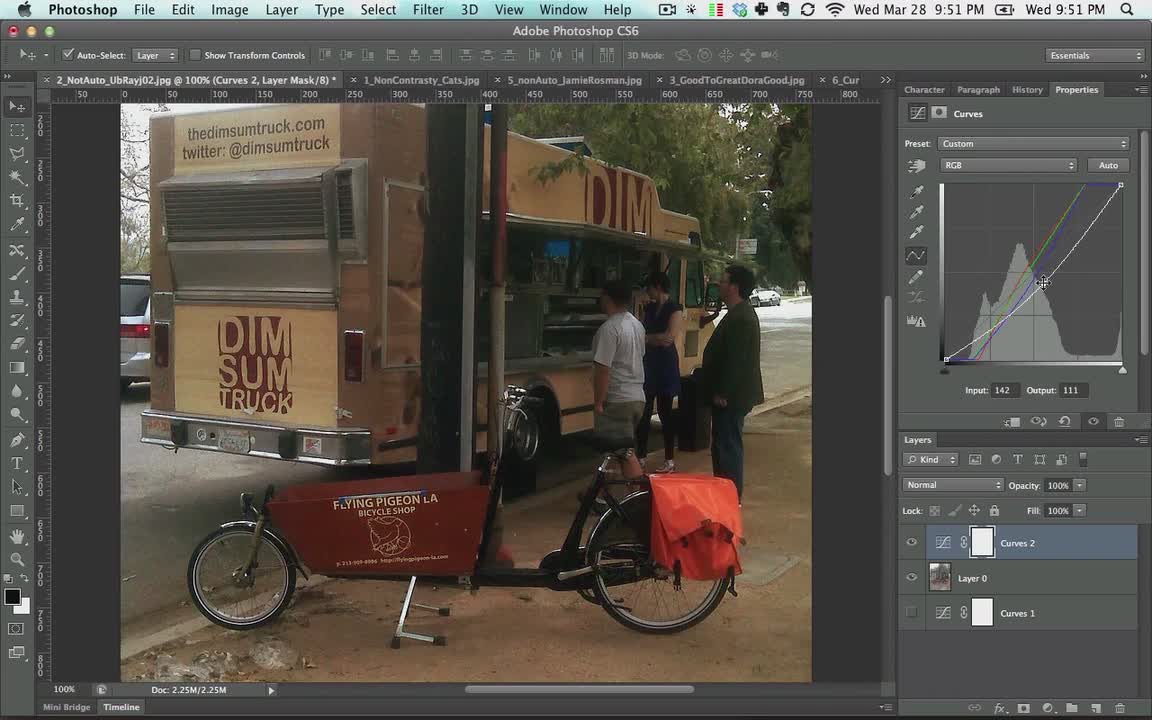Toggle lock all padlock icon
1152x720 pixels.
point(994,511)
